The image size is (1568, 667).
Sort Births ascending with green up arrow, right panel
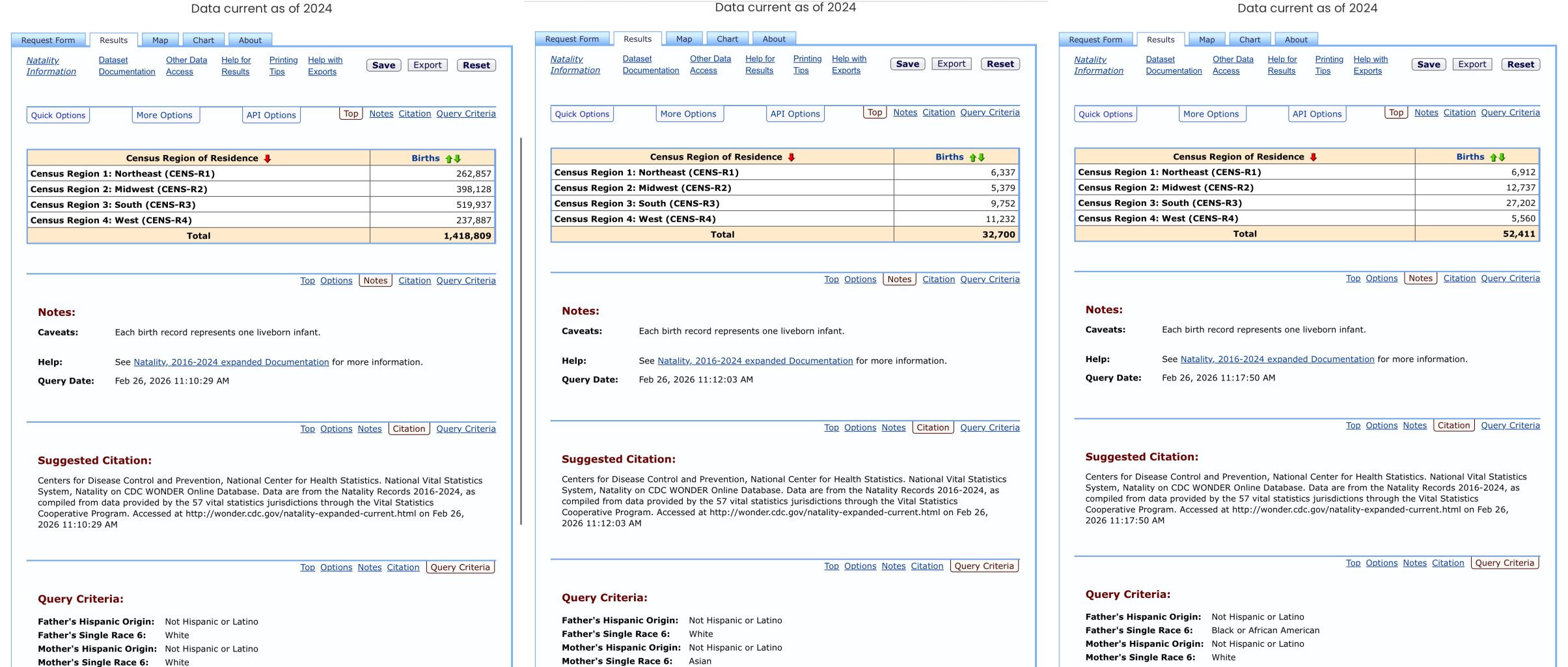tap(1493, 157)
